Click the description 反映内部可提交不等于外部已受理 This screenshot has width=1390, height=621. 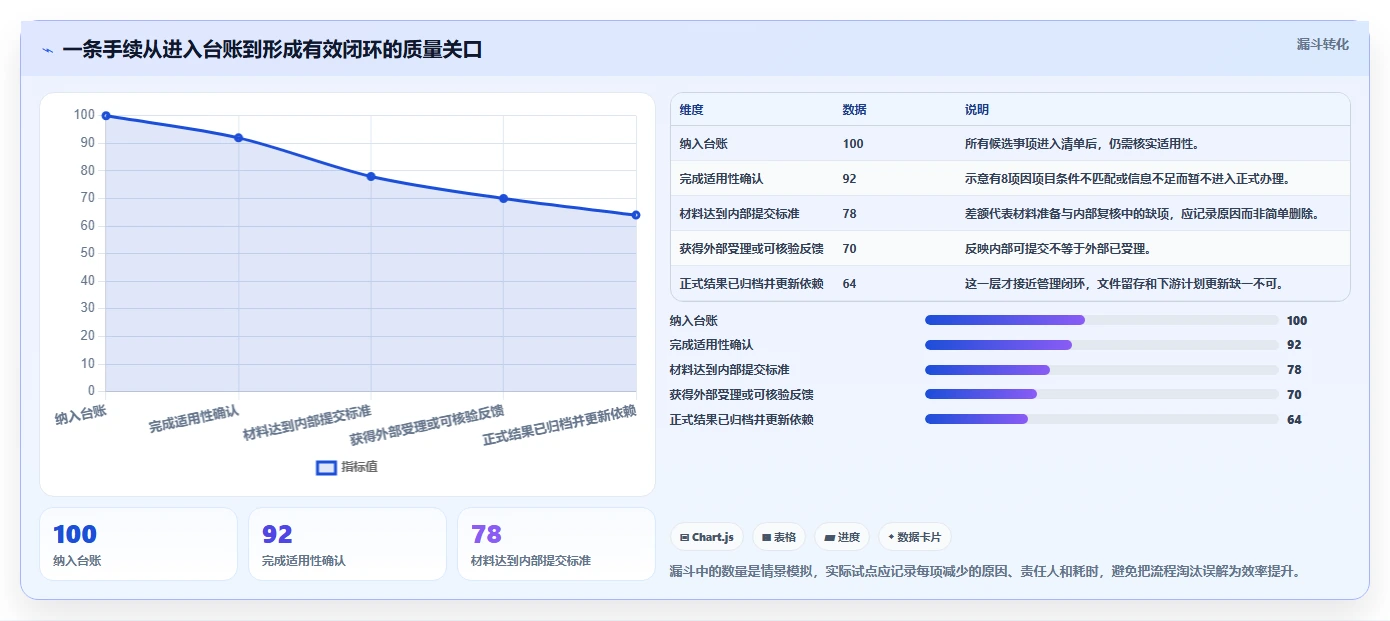[x=1060, y=249]
